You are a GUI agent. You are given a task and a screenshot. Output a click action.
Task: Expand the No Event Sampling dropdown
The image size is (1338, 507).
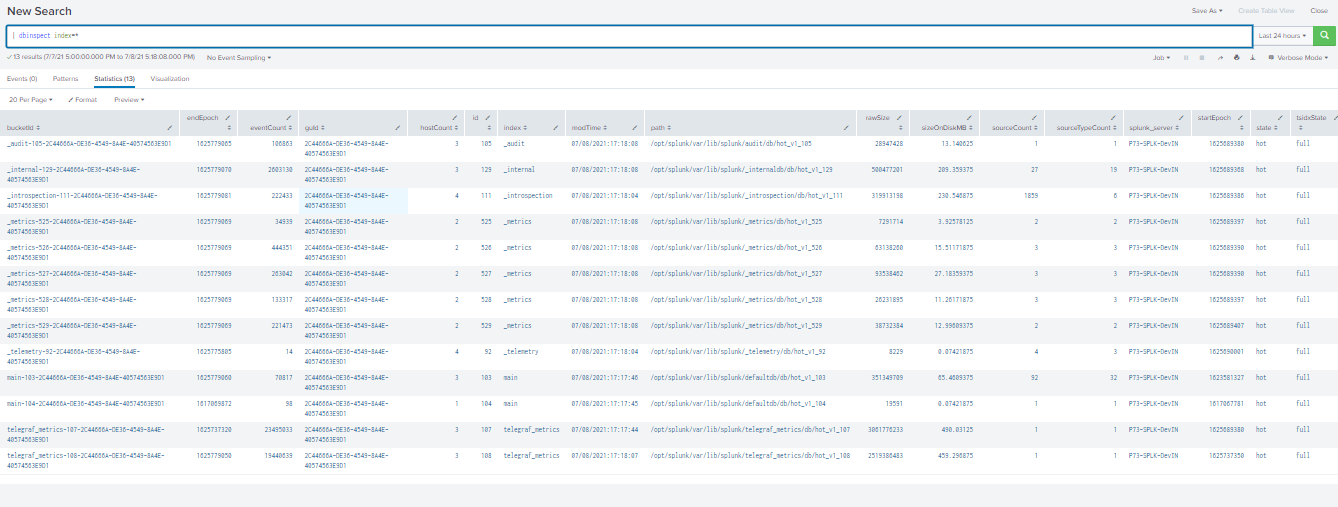coord(238,58)
